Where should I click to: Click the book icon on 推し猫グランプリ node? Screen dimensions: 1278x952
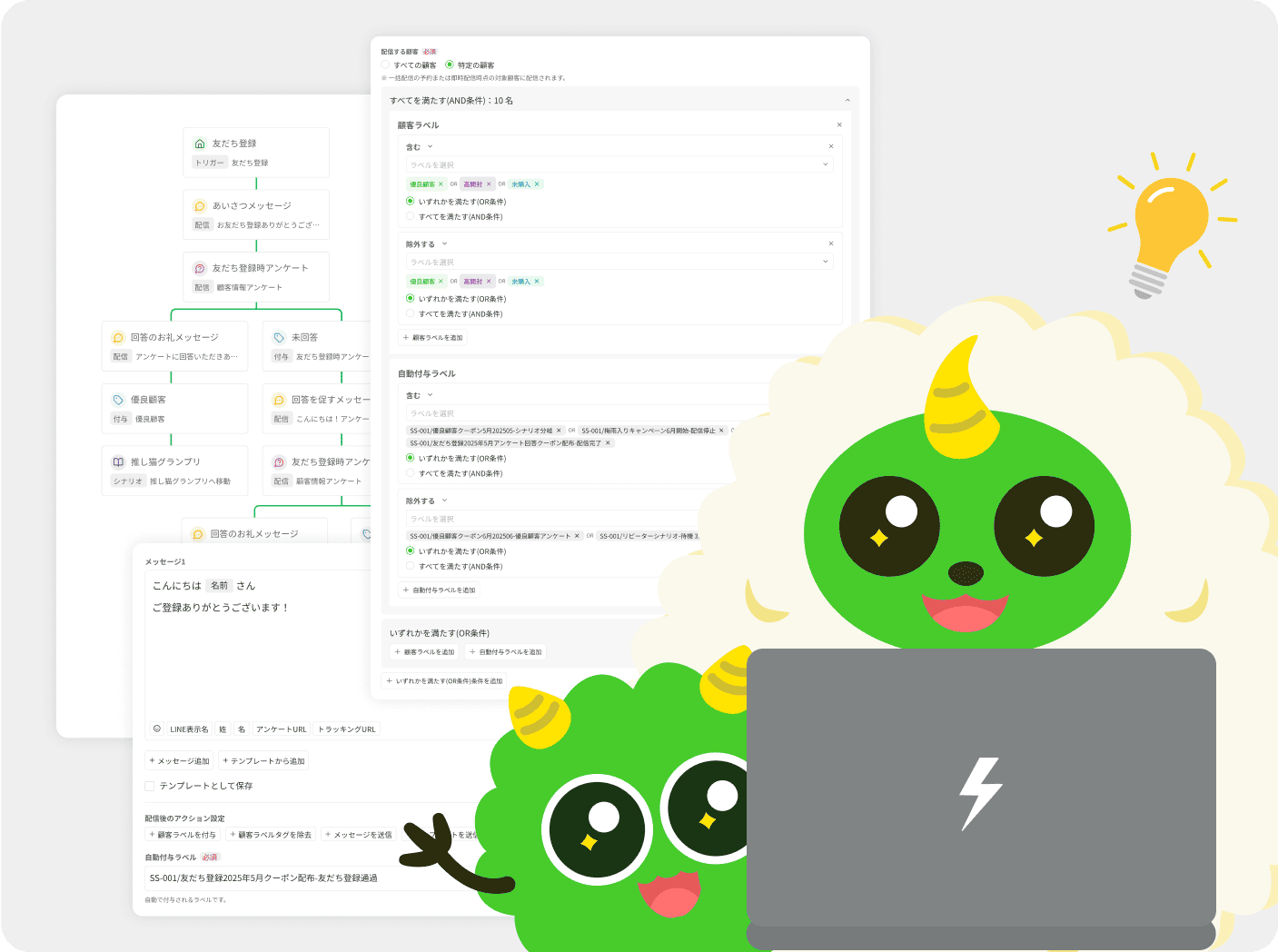point(118,462)
